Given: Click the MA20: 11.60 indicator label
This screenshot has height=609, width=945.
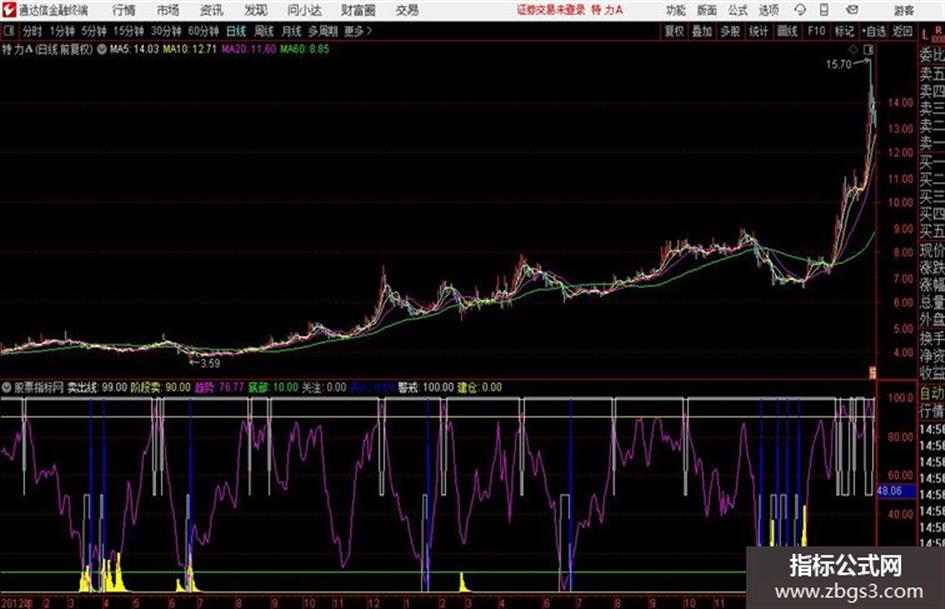Looking at the screenshot, I should click(x=248, y=49).
